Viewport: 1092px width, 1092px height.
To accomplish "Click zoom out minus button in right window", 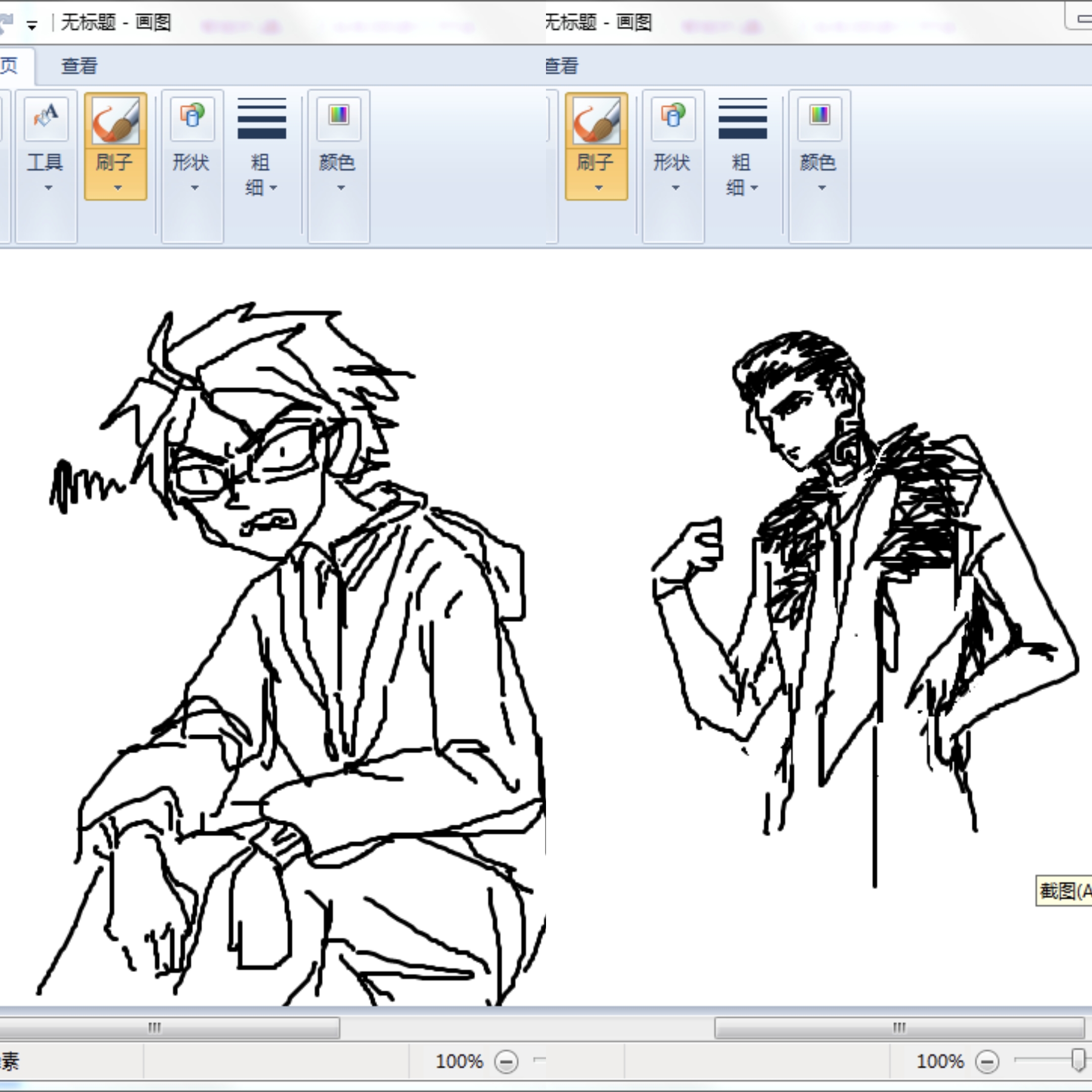I will tap(987, 1062).
